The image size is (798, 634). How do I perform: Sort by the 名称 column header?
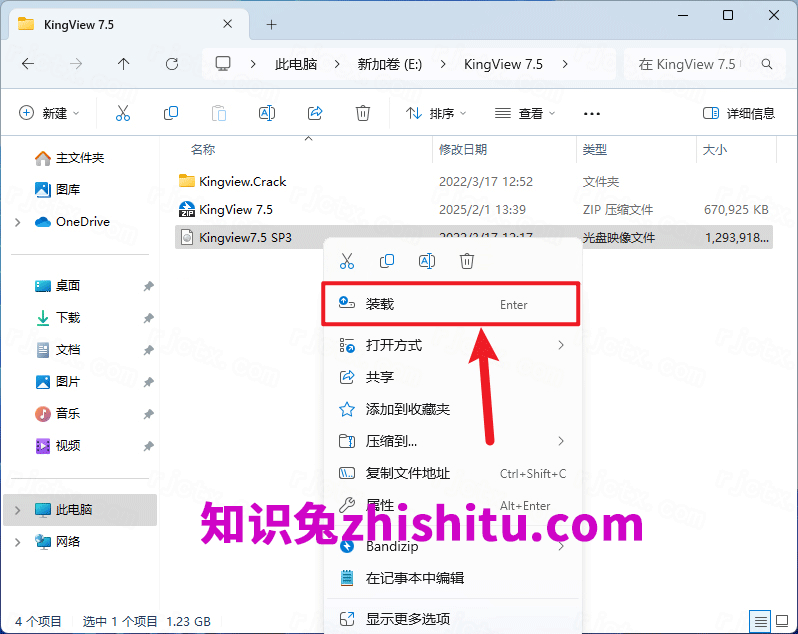[203, 150]
